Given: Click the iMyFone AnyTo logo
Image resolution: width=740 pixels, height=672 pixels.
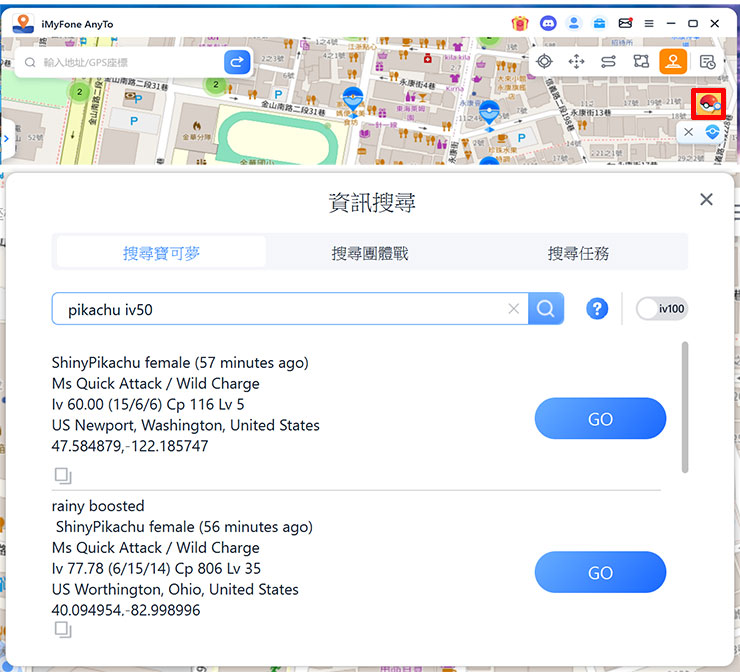Looking at the screenshot, I should click(x=23, y=23).
